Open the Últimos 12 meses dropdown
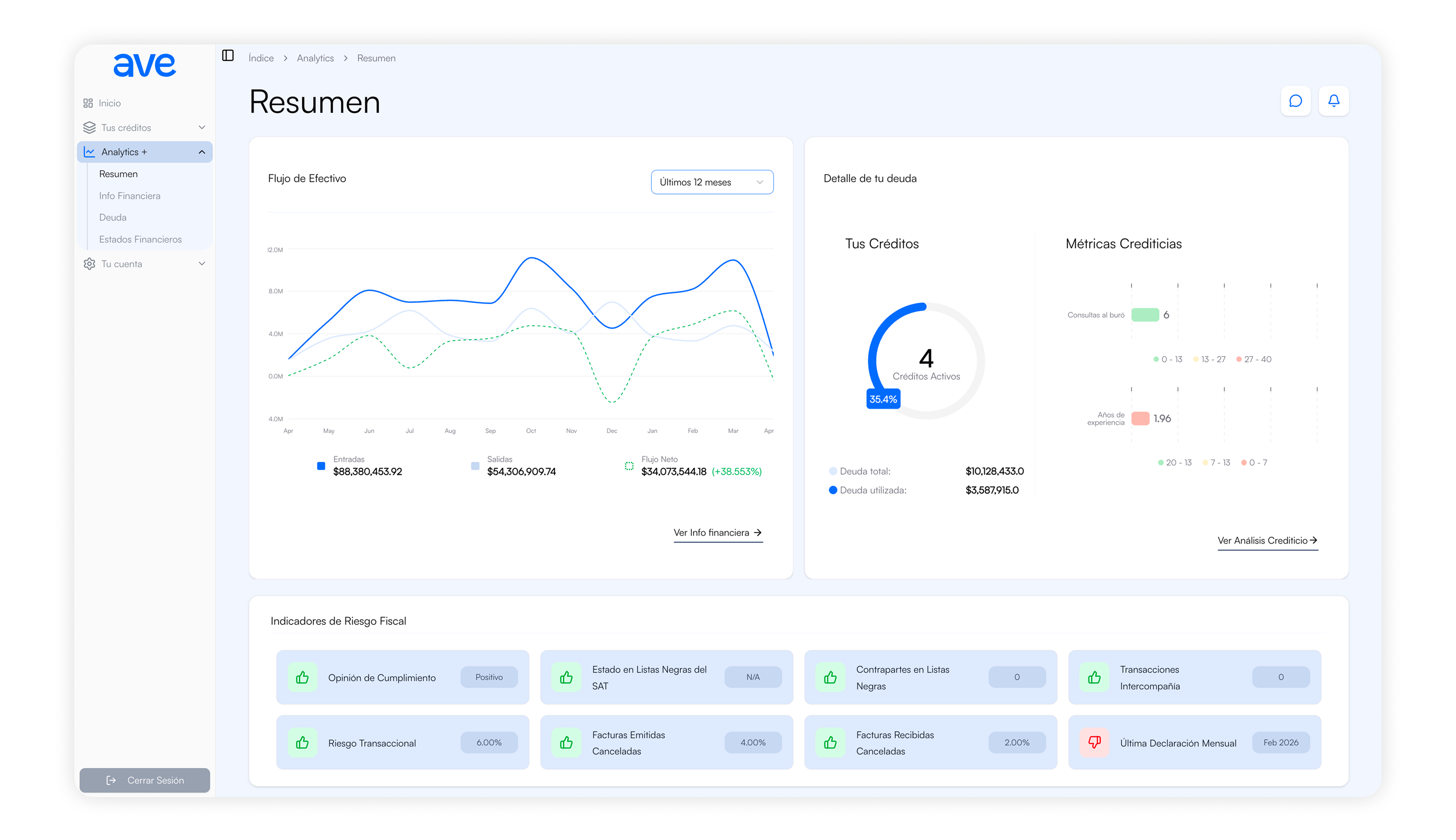This screenshot has width=1456, height=840. click(x=712, y=182)
